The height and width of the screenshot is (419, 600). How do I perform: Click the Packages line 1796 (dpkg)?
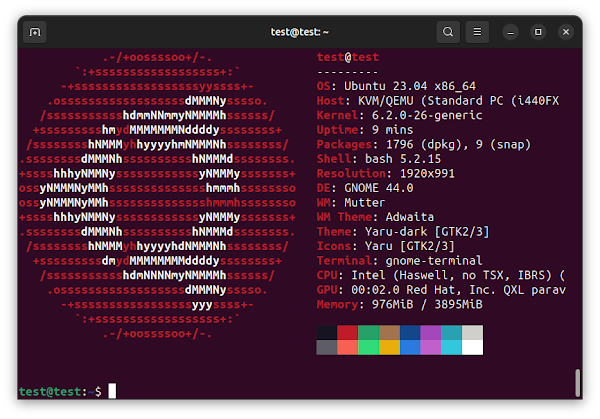(424, 144)
